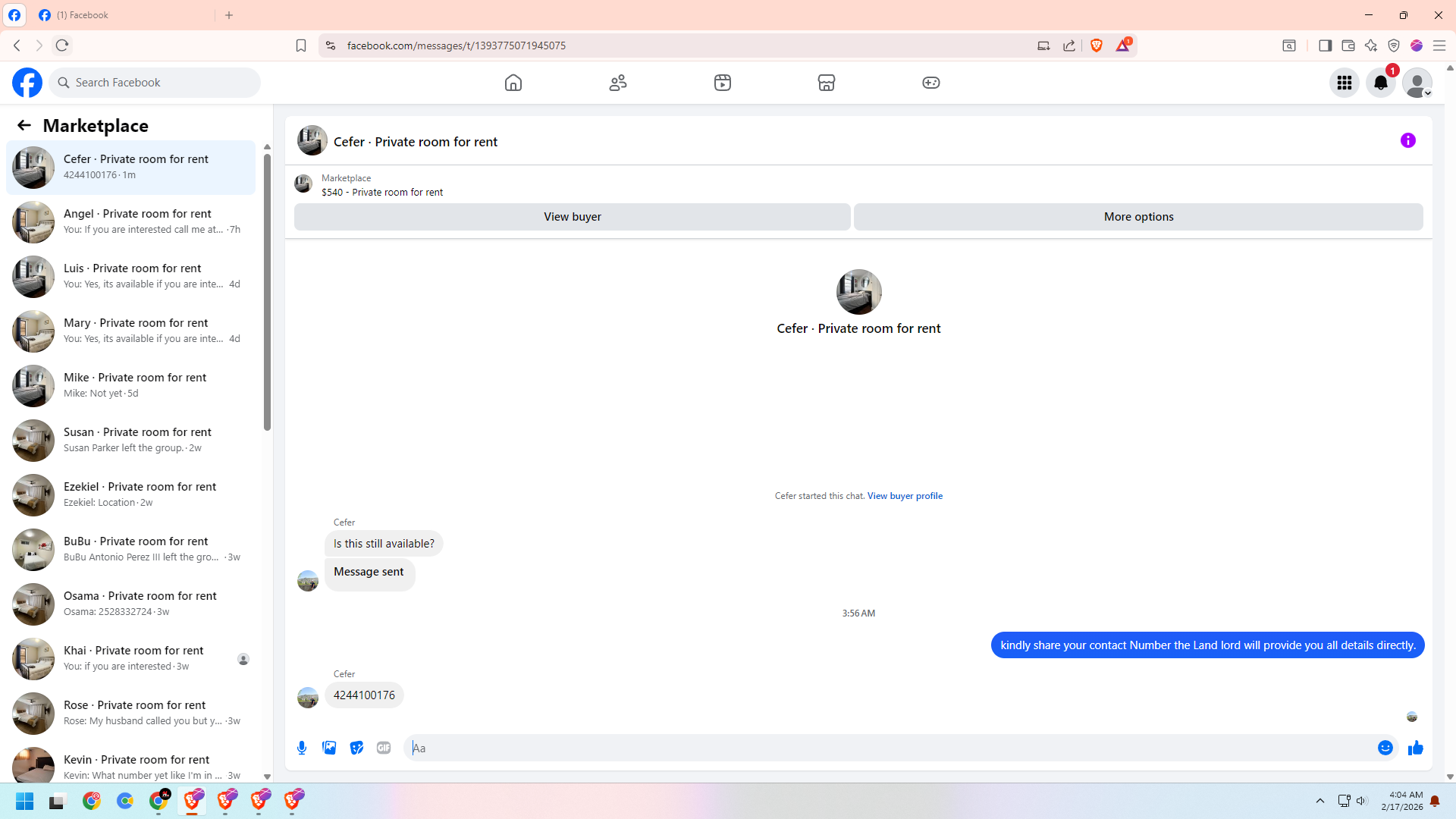This screenshot has height=819, width=1456.
Task: Show hidden system tray icons
Action: [1320, 801]
